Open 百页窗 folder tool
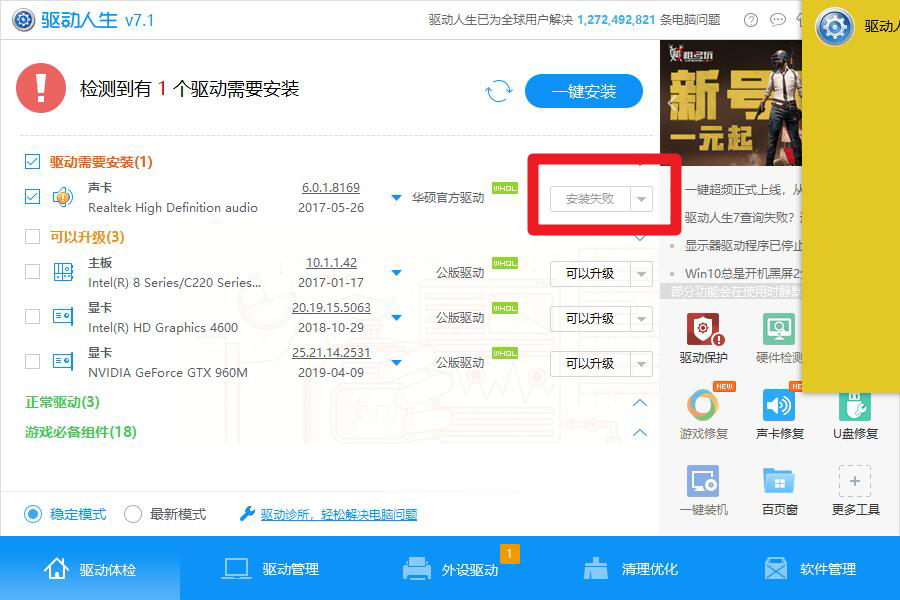 click(x=779, y=481)
